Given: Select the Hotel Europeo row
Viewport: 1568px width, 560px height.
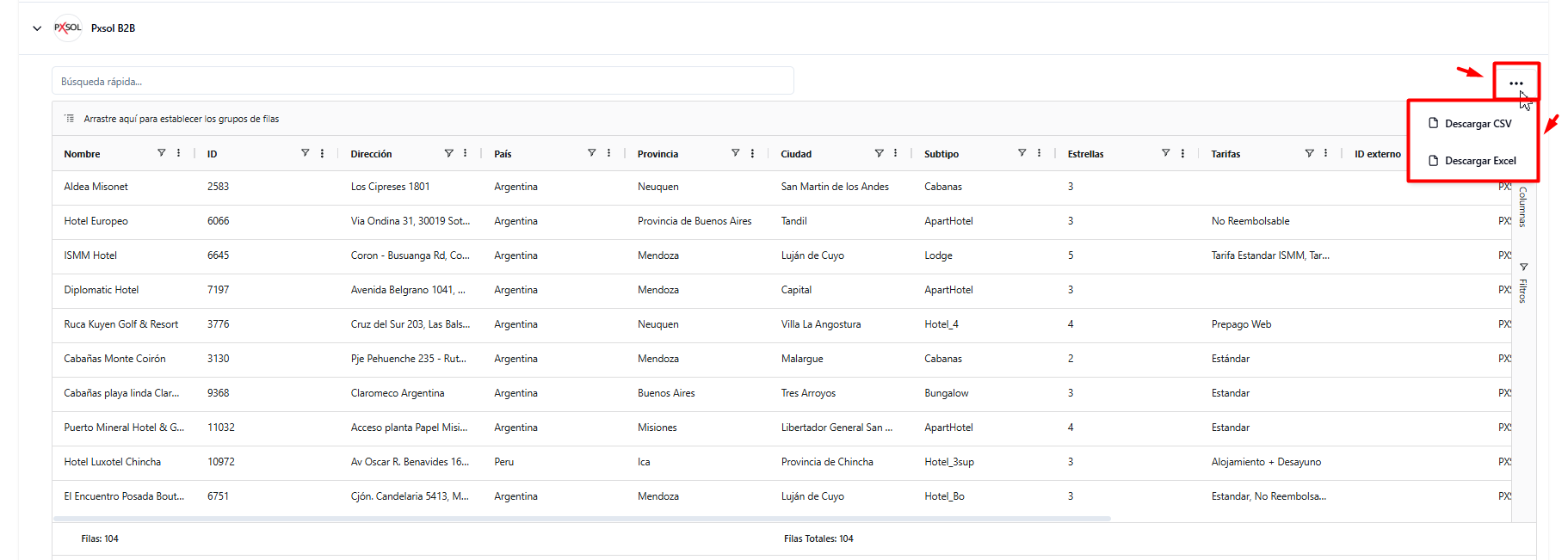Looking at the screenshot, I should [x=96, y=221].
